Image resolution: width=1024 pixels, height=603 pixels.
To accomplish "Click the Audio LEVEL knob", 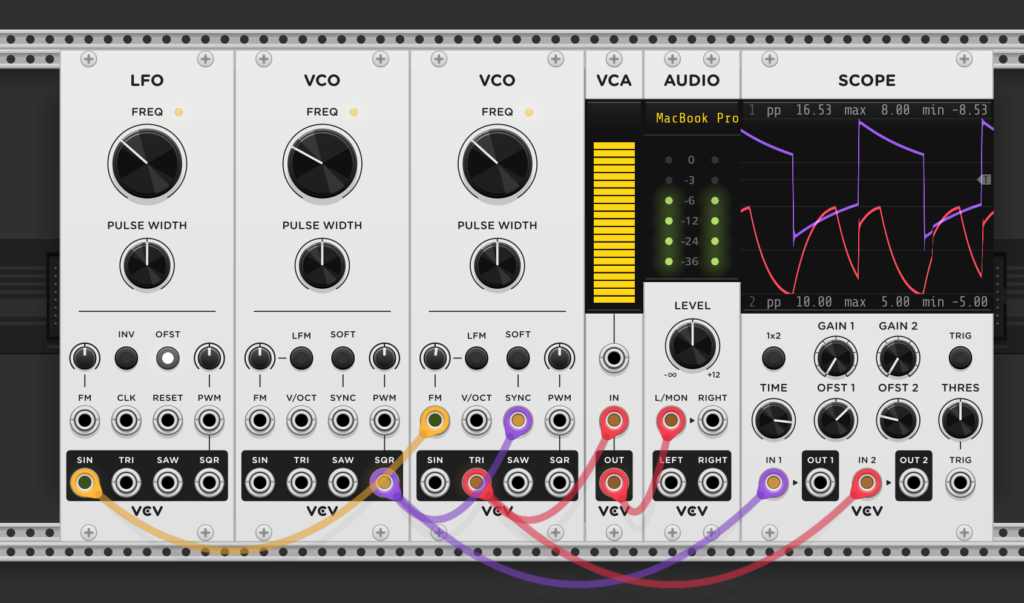I will pos(692,344).
